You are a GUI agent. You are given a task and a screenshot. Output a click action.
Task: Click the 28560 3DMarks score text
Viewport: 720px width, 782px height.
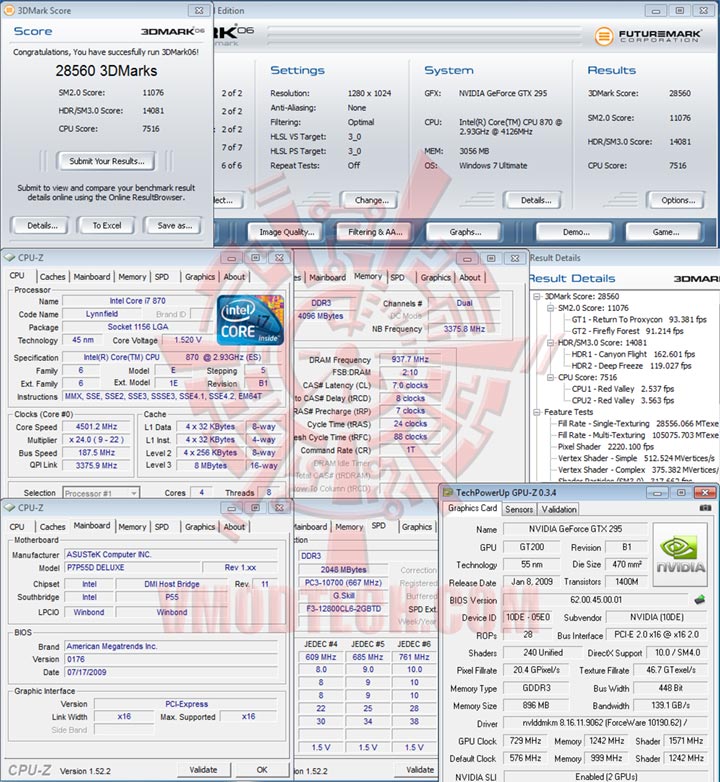pos(106,71)
